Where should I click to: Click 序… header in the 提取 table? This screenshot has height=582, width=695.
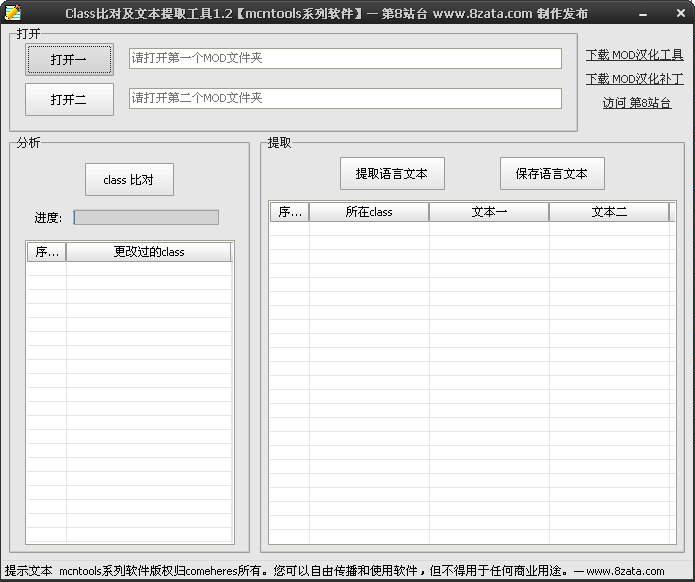[x=289, y=212]
